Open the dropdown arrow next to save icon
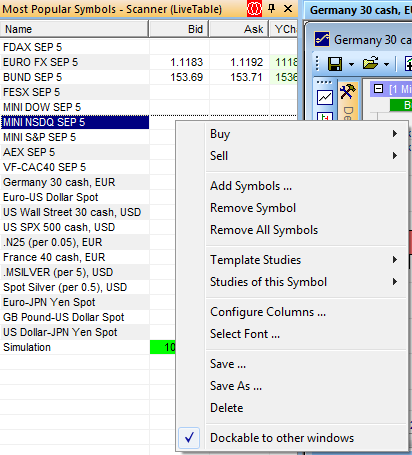This screenshot has width=412, height=455. pyautogui.click(x=351, y=64)
